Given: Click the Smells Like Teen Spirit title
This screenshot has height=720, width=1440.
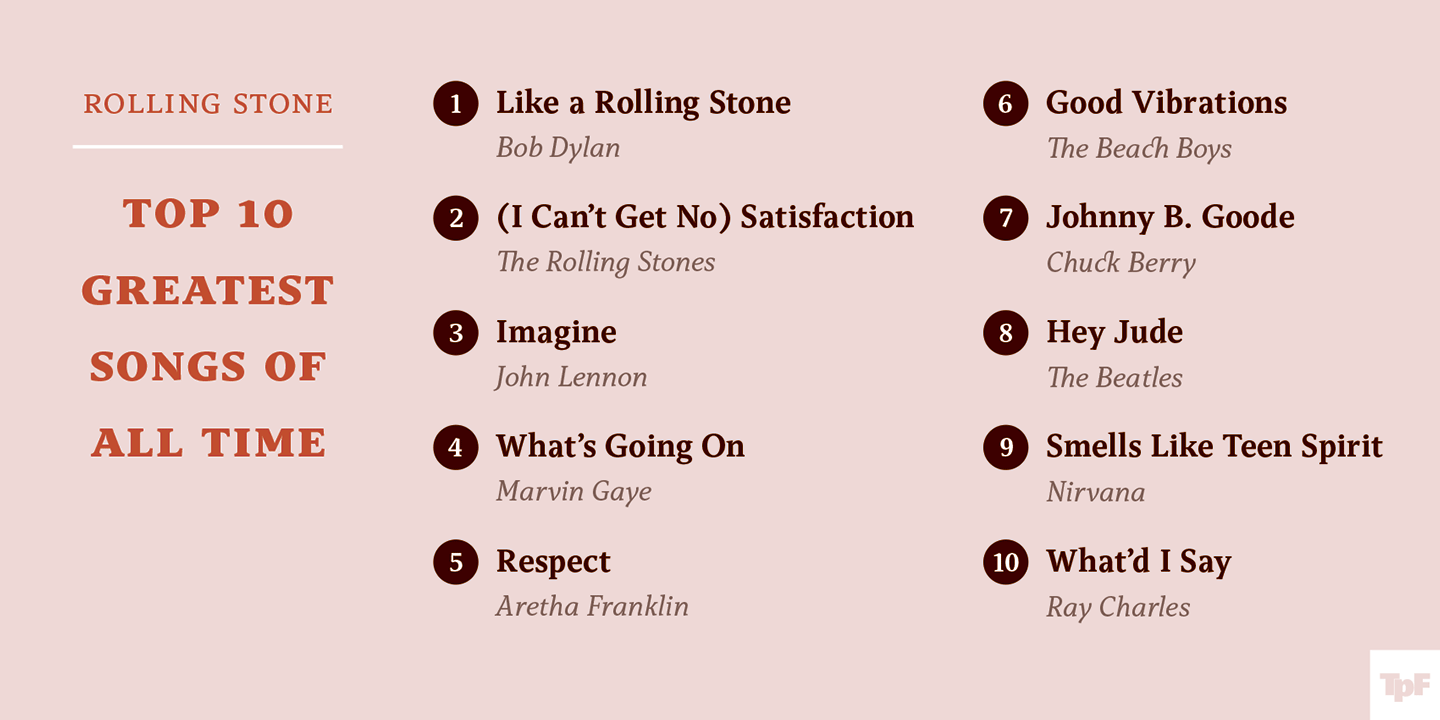Looking at the screenshot, I should pyautogui.click(x=1214, y=448).
